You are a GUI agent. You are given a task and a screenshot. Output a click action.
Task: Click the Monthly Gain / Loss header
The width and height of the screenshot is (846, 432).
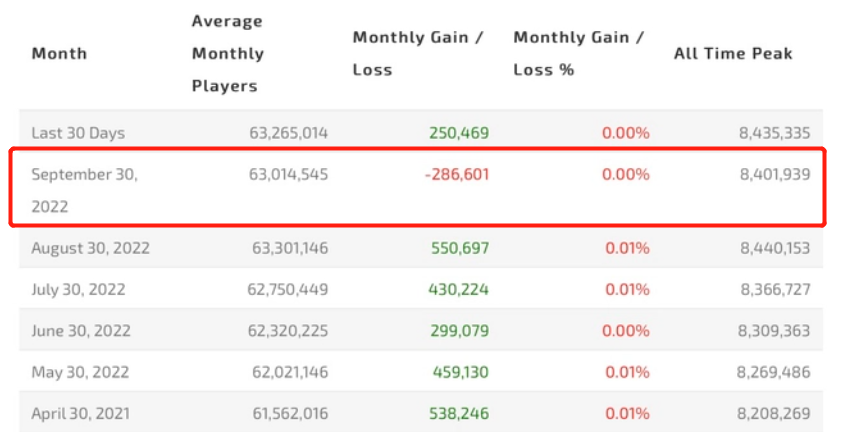click(418, 54)
